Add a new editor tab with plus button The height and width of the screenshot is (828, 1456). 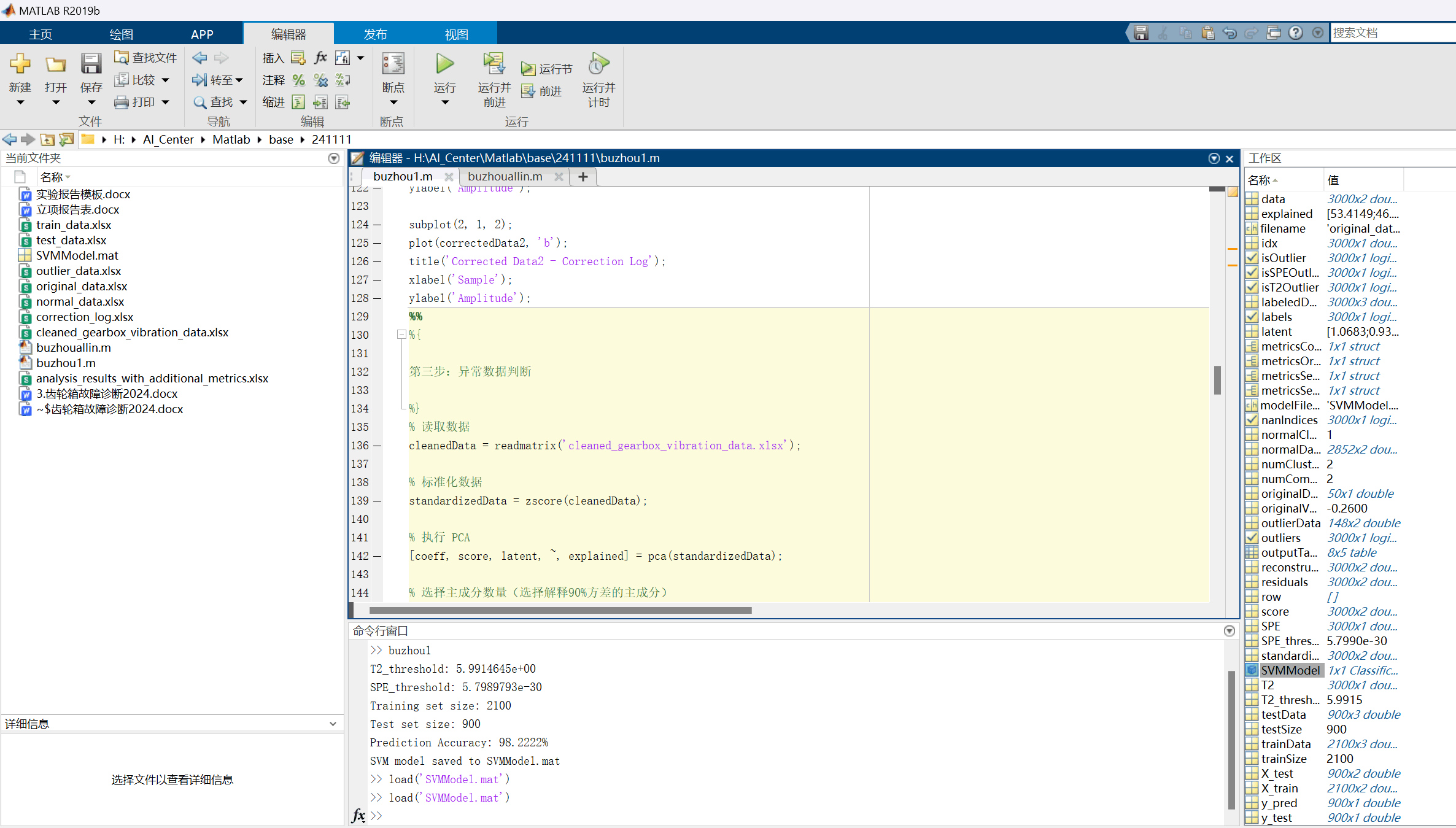click(583, 177)
